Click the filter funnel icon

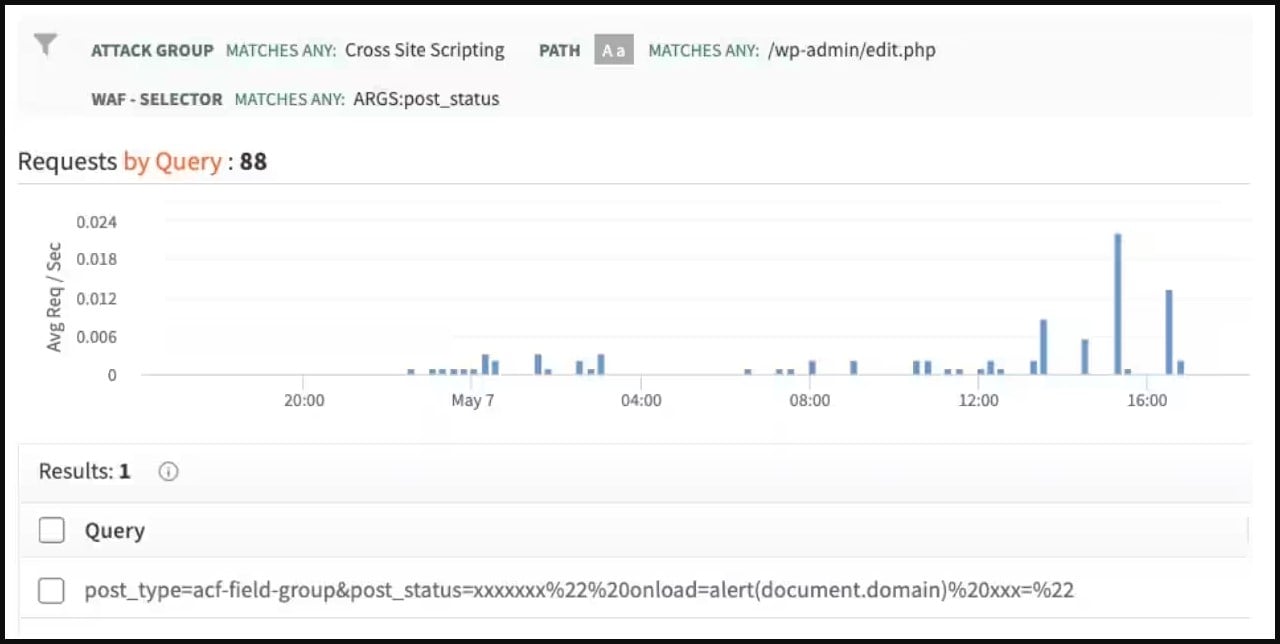pyautogui.click(x=46, y=45)
